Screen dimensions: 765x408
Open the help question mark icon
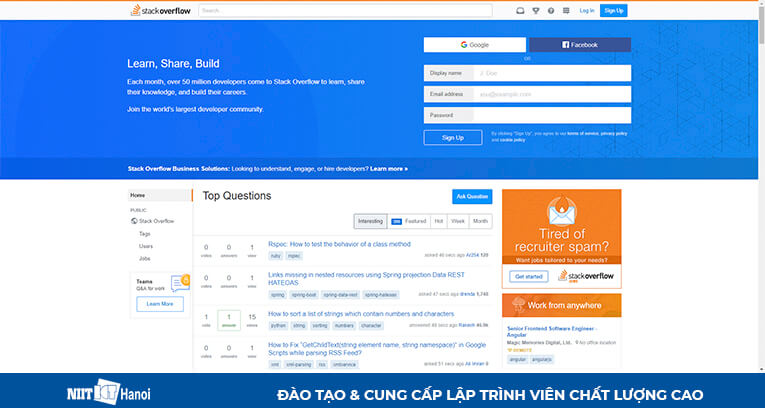551,11
